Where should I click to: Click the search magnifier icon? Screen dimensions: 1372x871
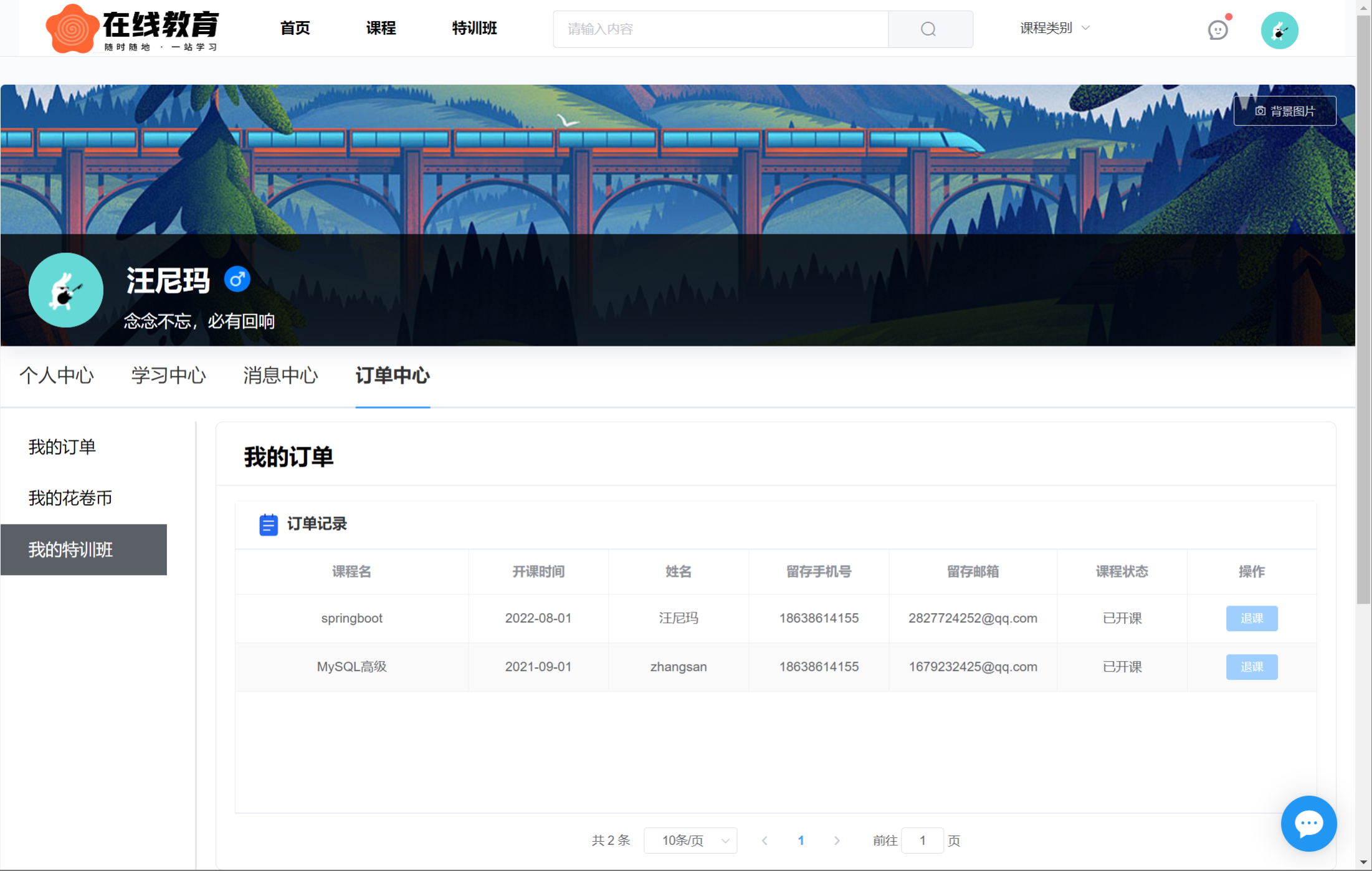[x=928, y=29]
